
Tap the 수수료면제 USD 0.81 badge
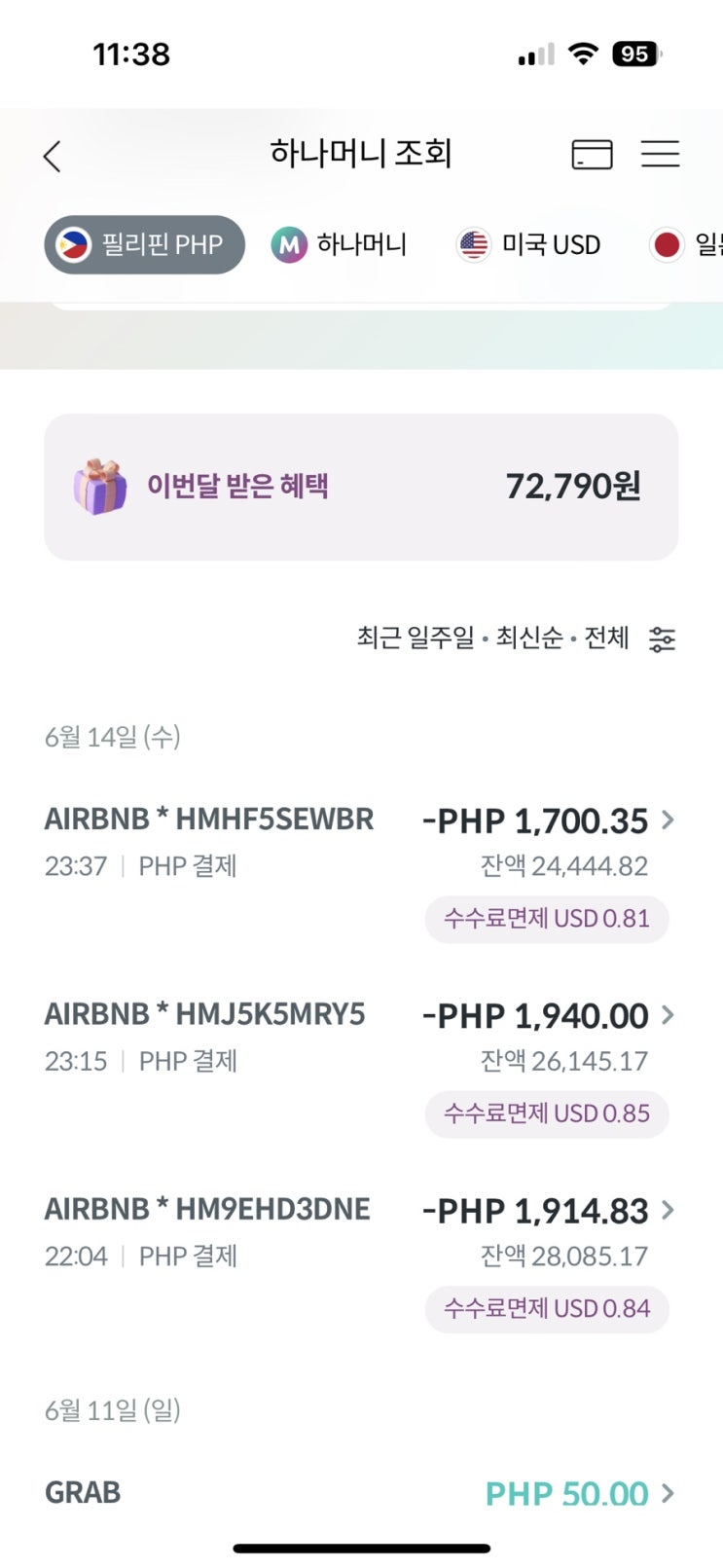547,919
